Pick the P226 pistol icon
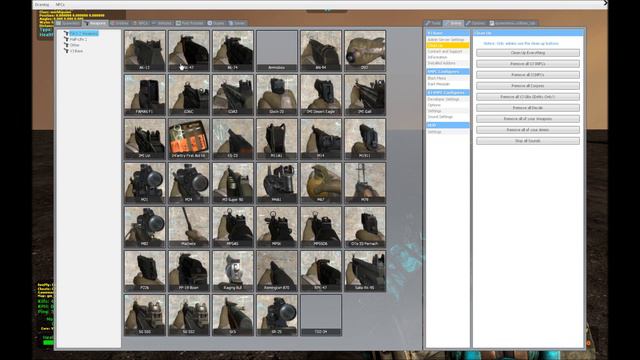The height and width of the screenshot is (360, 640). click(145, 271)
